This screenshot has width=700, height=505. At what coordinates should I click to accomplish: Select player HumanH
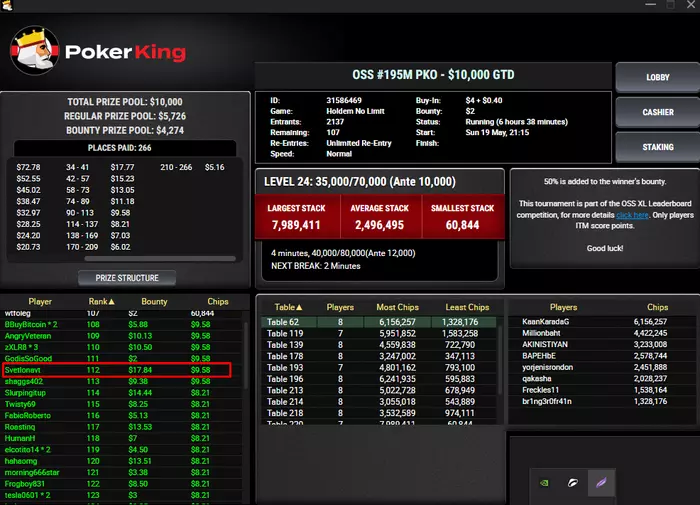(x=121, y=438)
